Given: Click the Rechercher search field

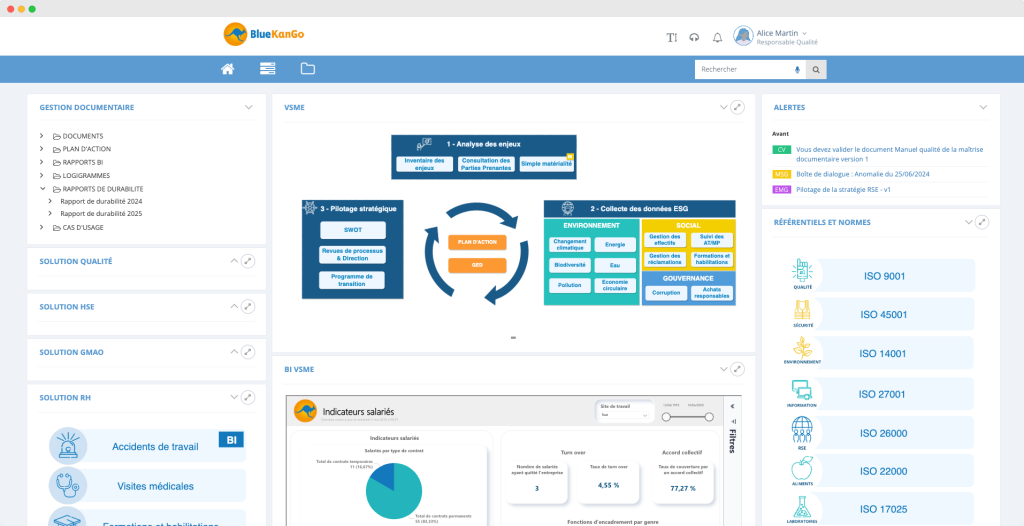Looking at the screenshot, I should (x=743, y=70).
